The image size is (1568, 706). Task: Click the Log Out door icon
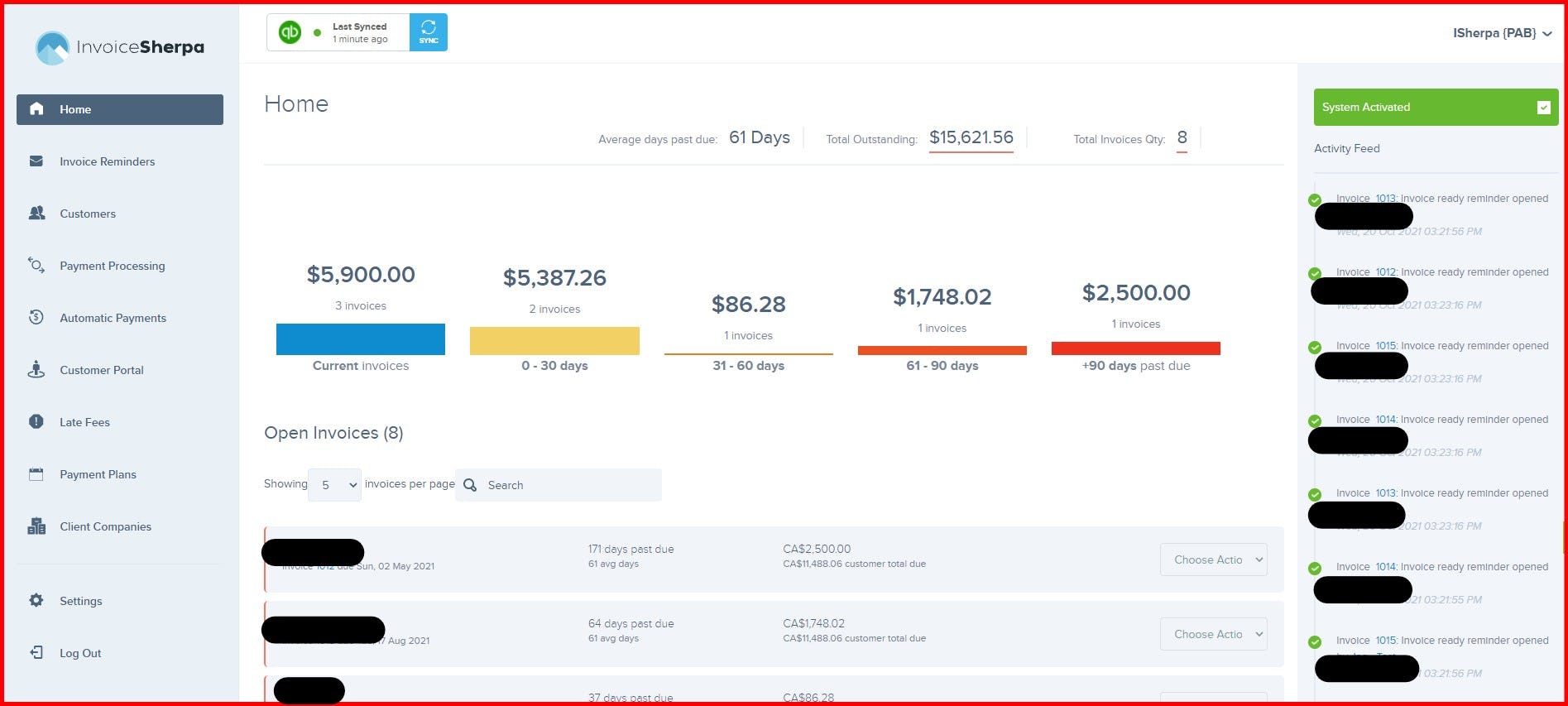coord(36,653)
